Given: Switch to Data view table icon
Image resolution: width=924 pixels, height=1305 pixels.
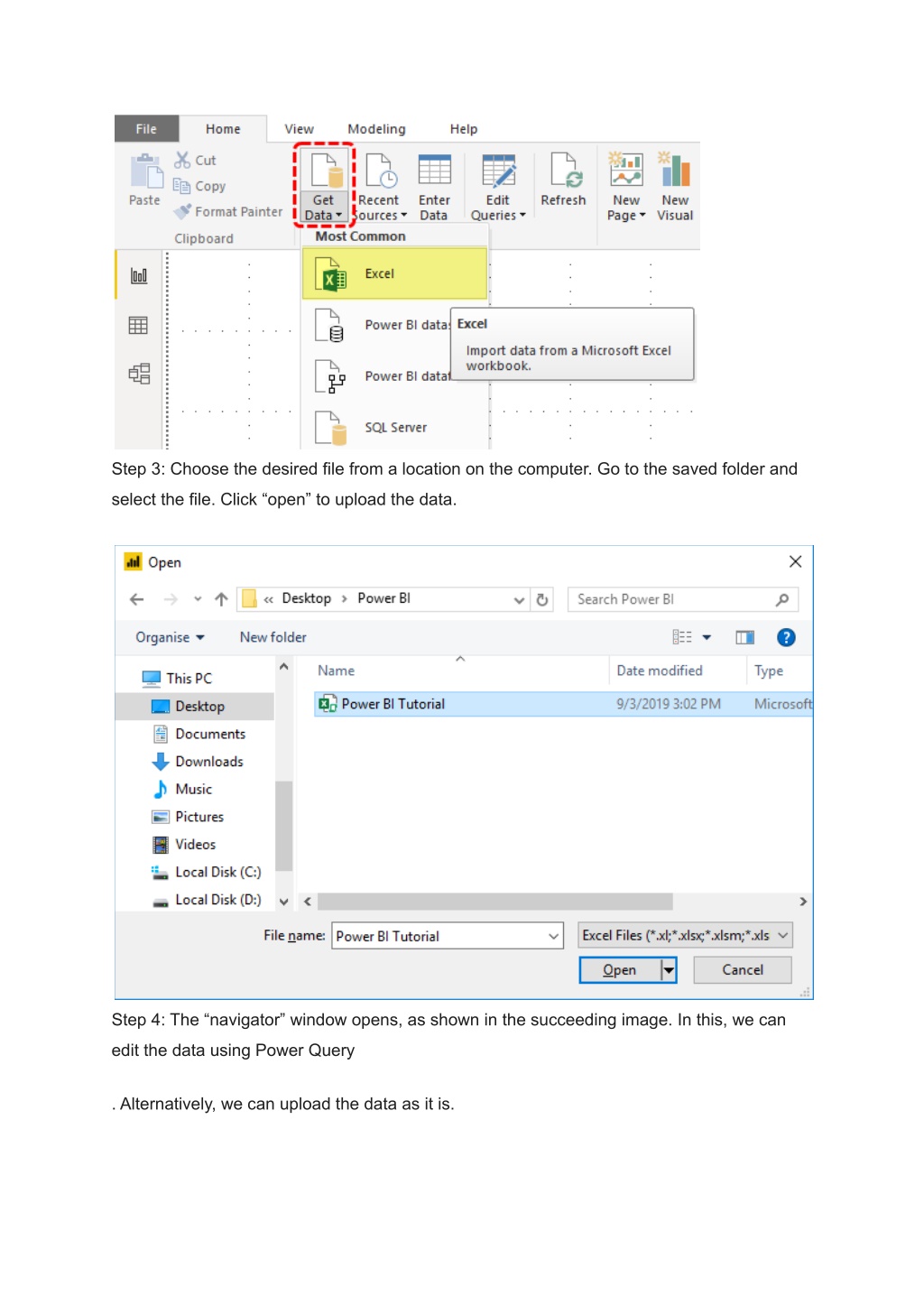Looking at the screenshot, I should [138, 325].
